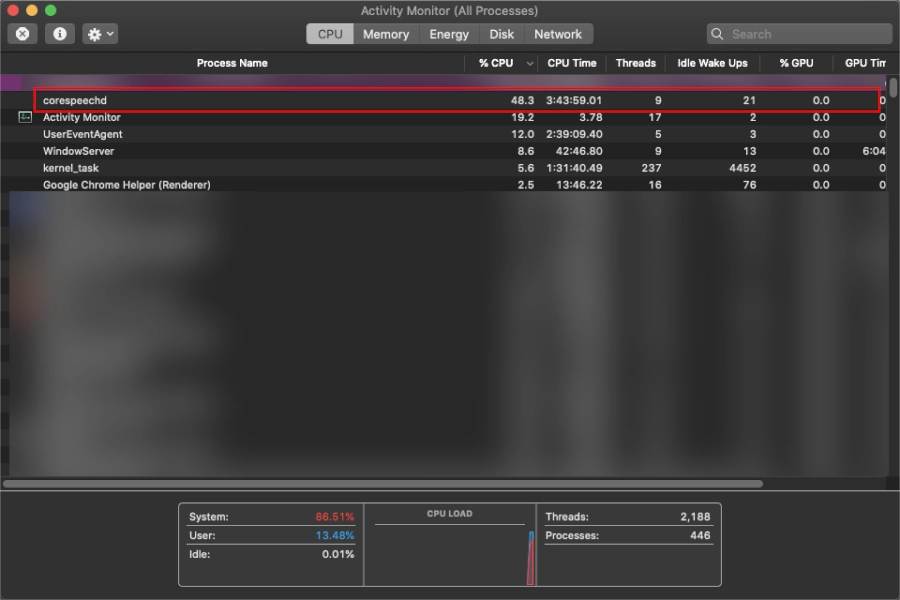Screen dimensions: 900x600
Task: Click the Idle Wake Ups column header
Action: (712, 63)
